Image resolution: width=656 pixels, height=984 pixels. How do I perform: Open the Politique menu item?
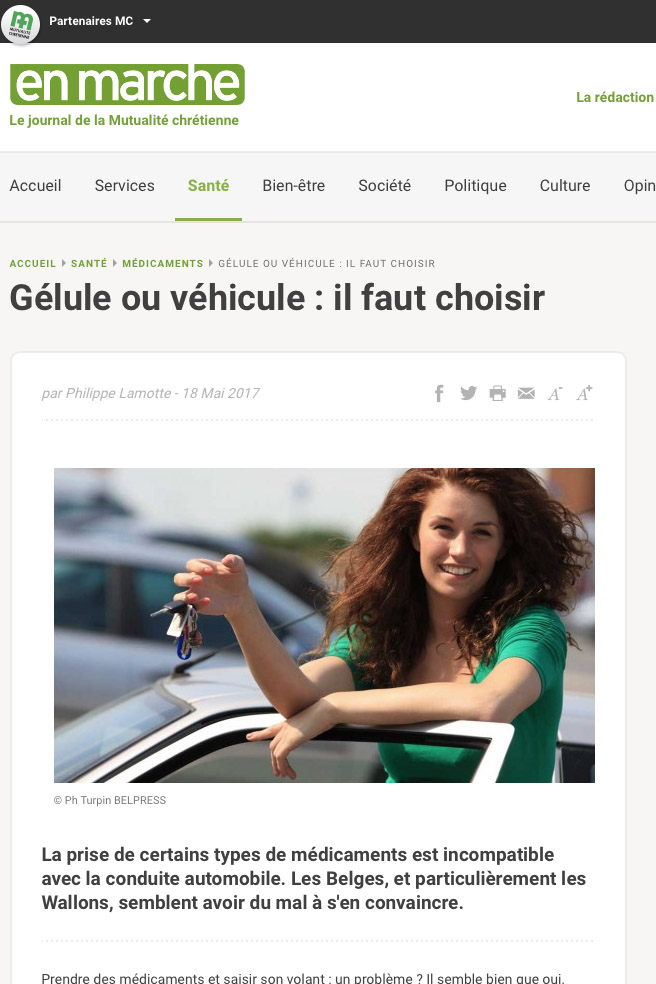pyautogui.click(x=475, y=186)
